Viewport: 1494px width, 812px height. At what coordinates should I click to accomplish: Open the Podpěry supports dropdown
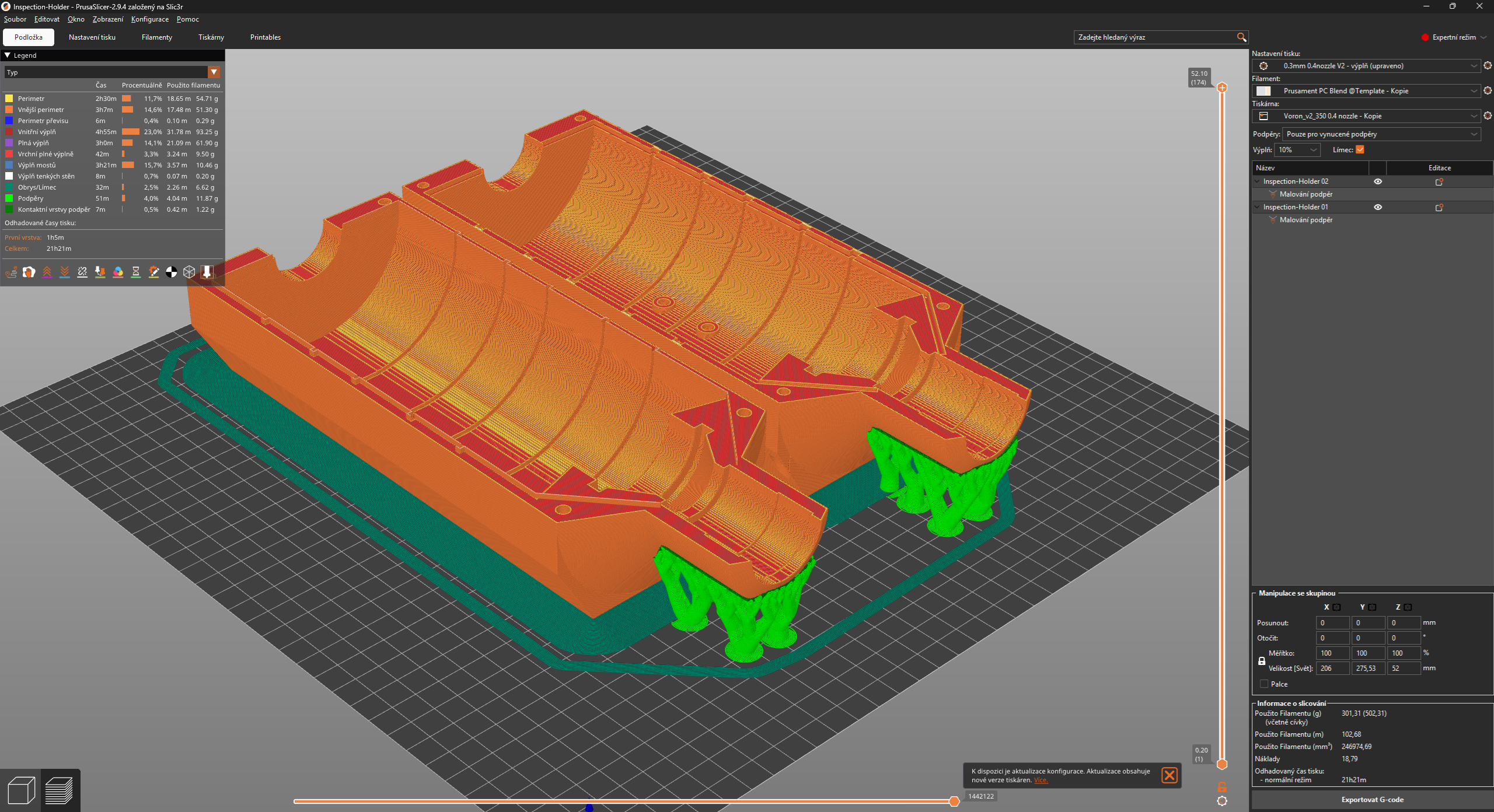pyautogui.click(x=1381, y=134)
